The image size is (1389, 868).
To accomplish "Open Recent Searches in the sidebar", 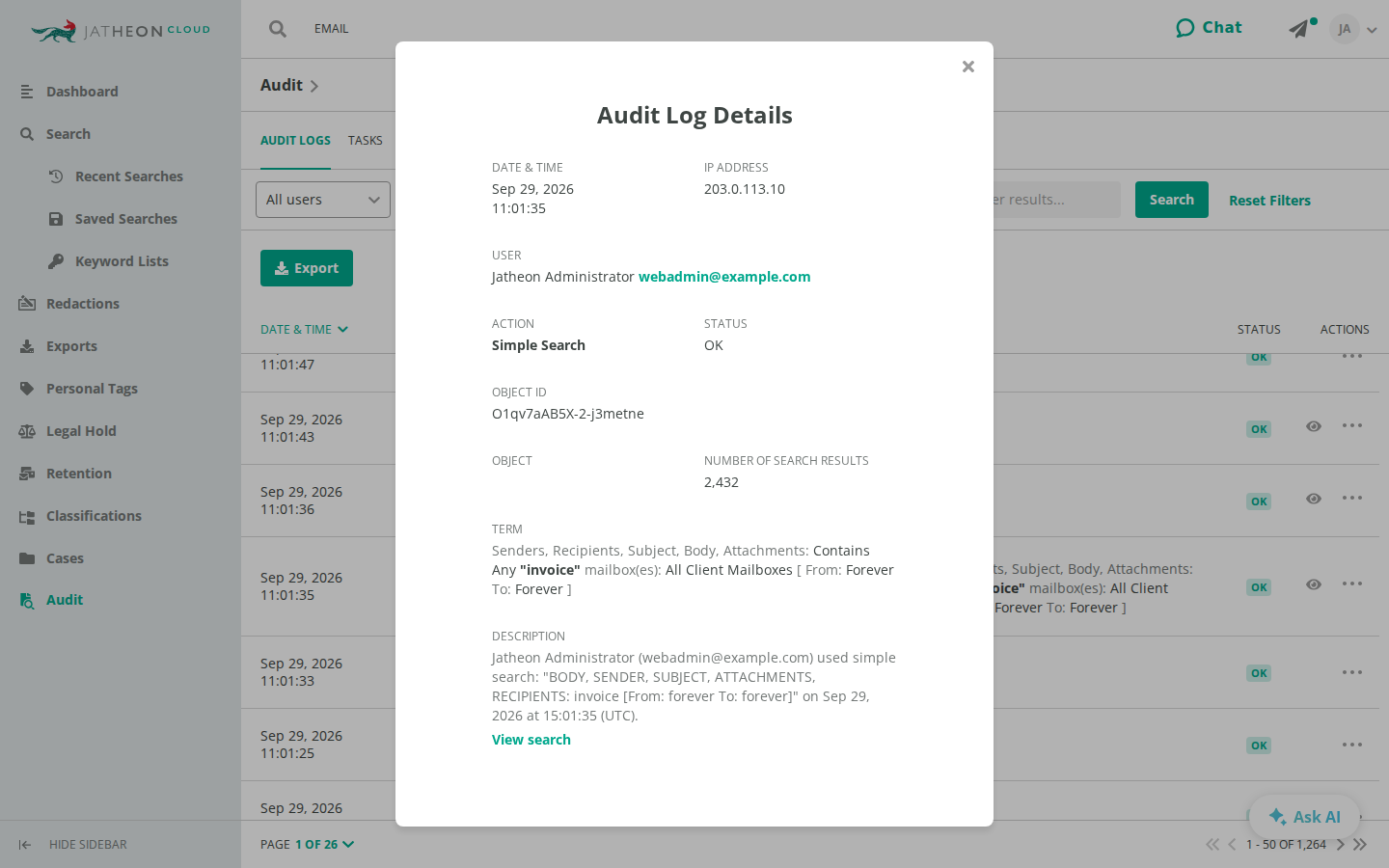I will (x=128, y=176).
